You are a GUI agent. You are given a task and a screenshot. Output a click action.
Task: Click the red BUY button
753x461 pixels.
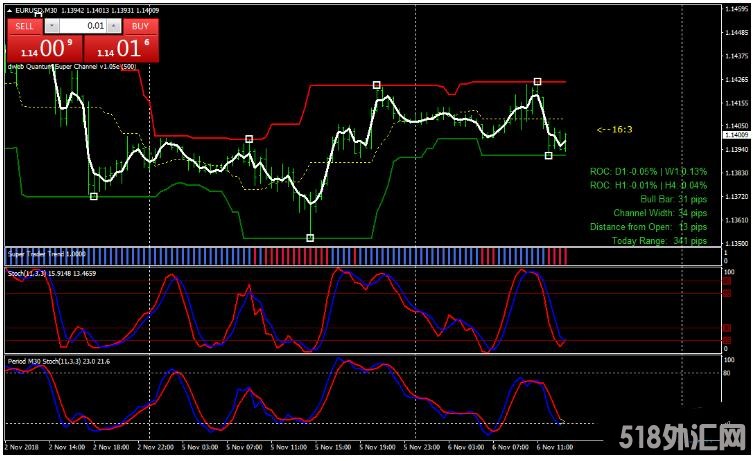click(x=141, y=26)
